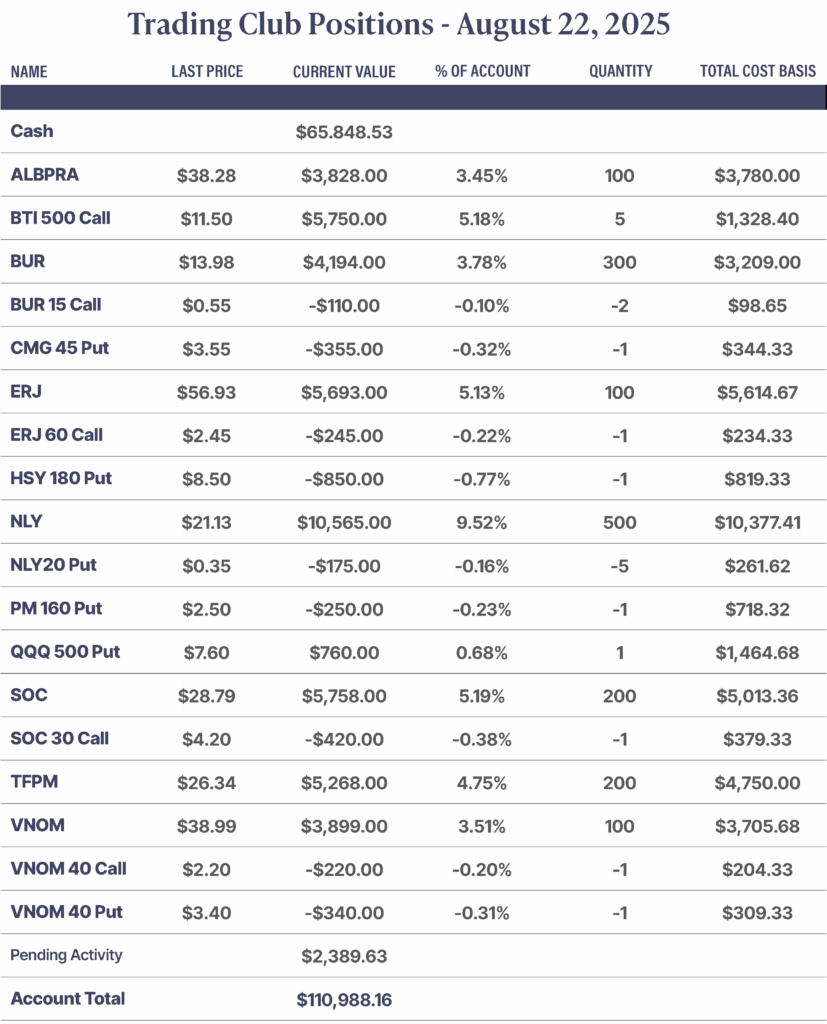Select the VNOM 40 Call name
Screen dimensions: 827x1024
[x=69, y=869]
